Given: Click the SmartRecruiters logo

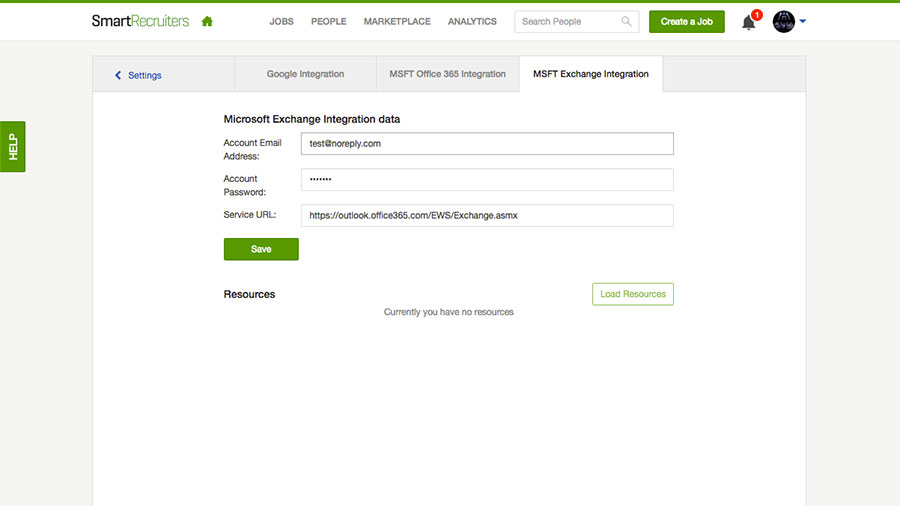Looking at the screenshot, I should [x=140, y=21].
